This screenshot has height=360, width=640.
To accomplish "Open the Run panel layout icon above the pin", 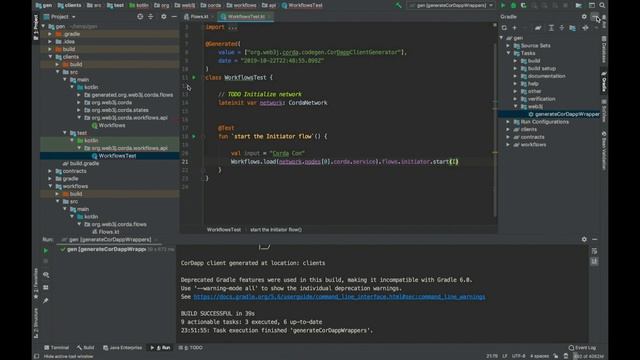I will coord(46,288).
